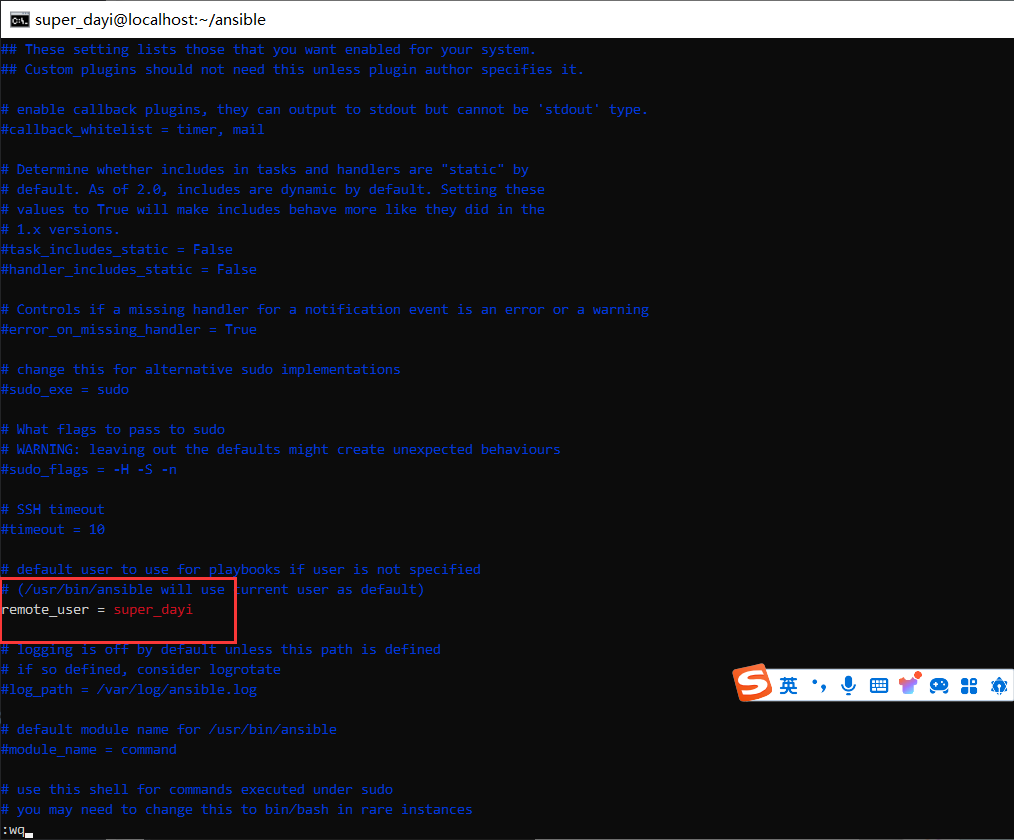Screen dimensions: 1014x840
Task: Click the rocket-like icon at the IME bar end
Action: 999,685
